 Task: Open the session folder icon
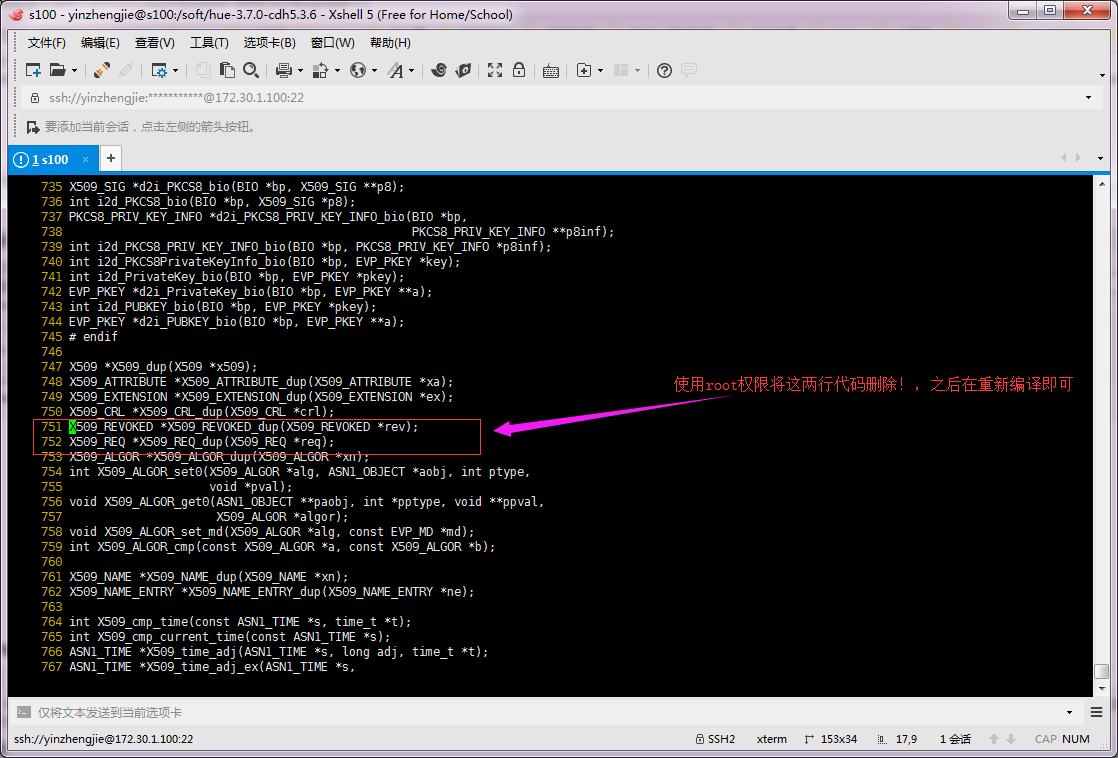pos(57,70)
